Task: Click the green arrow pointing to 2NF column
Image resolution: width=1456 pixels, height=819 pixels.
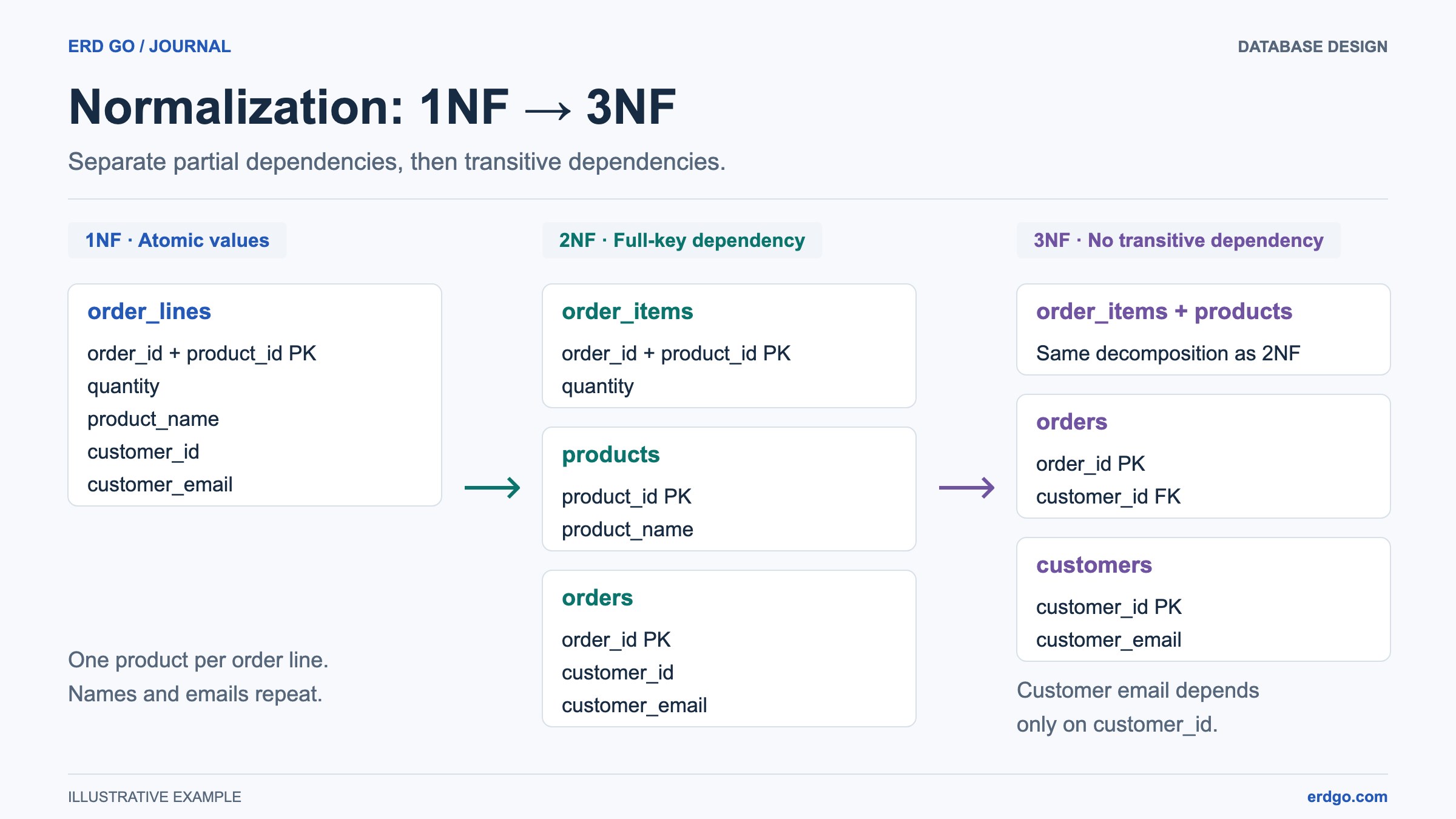Action: click(492, 488)
